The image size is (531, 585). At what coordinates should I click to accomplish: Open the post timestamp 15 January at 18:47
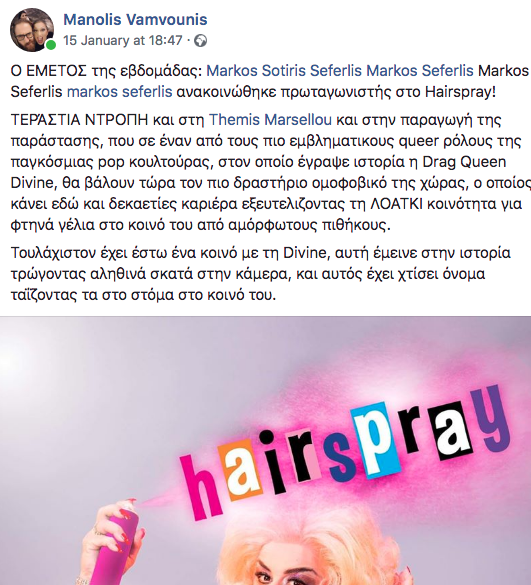[x=123, y=40]
